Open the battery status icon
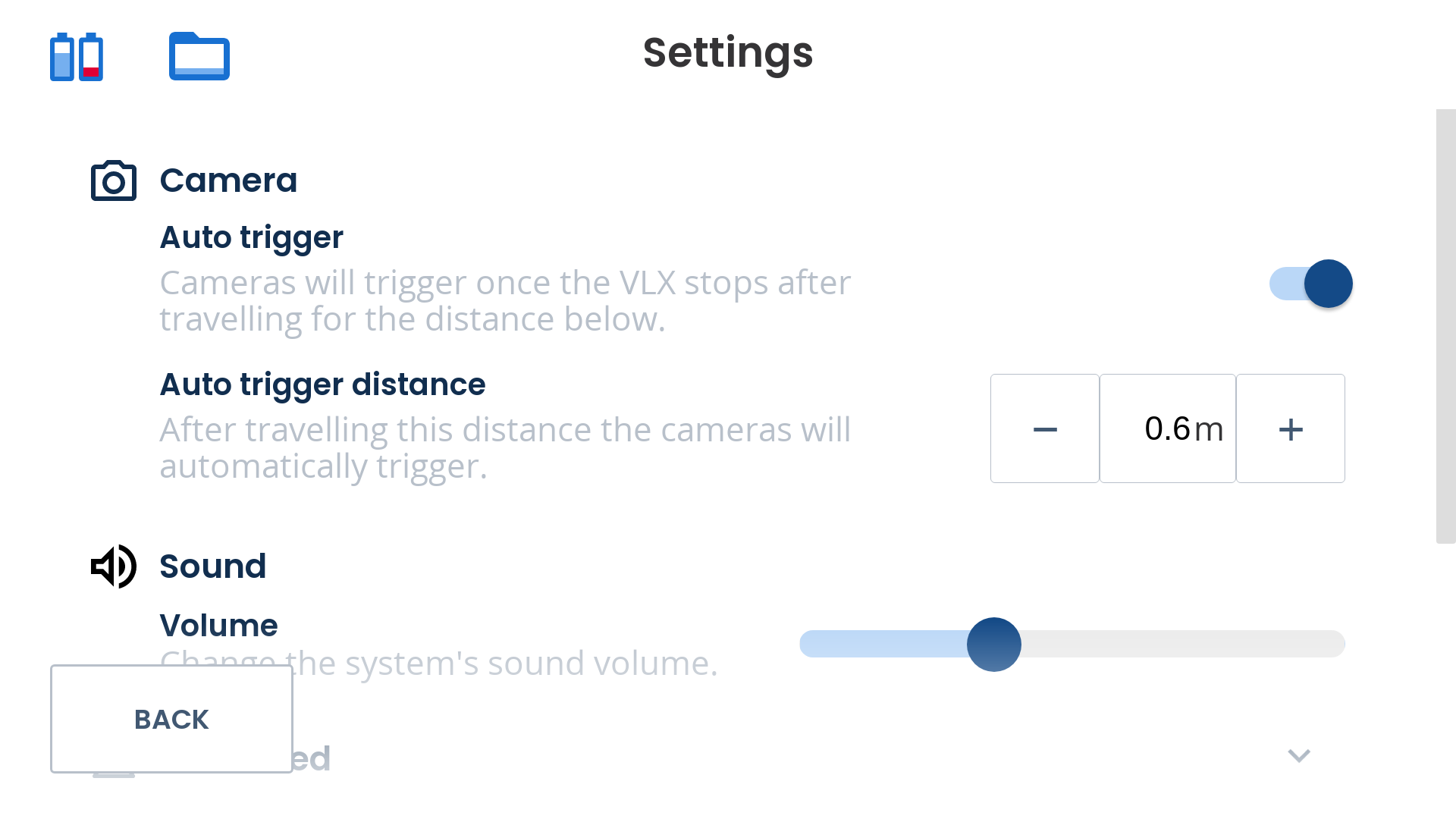Image resolution: width=1456 pixels, height=819 pixels. (77, 56)
